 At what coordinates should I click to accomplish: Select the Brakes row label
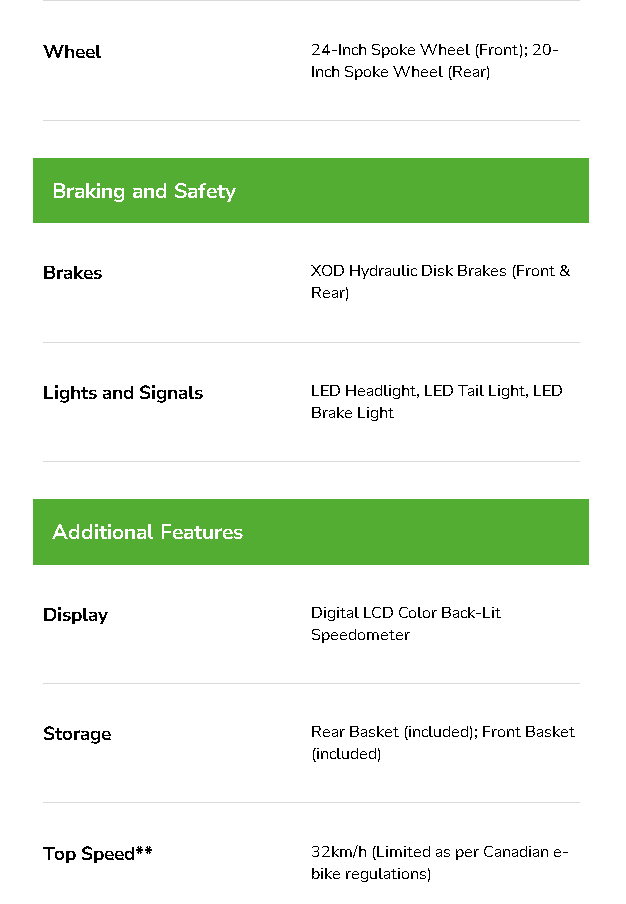72,273
